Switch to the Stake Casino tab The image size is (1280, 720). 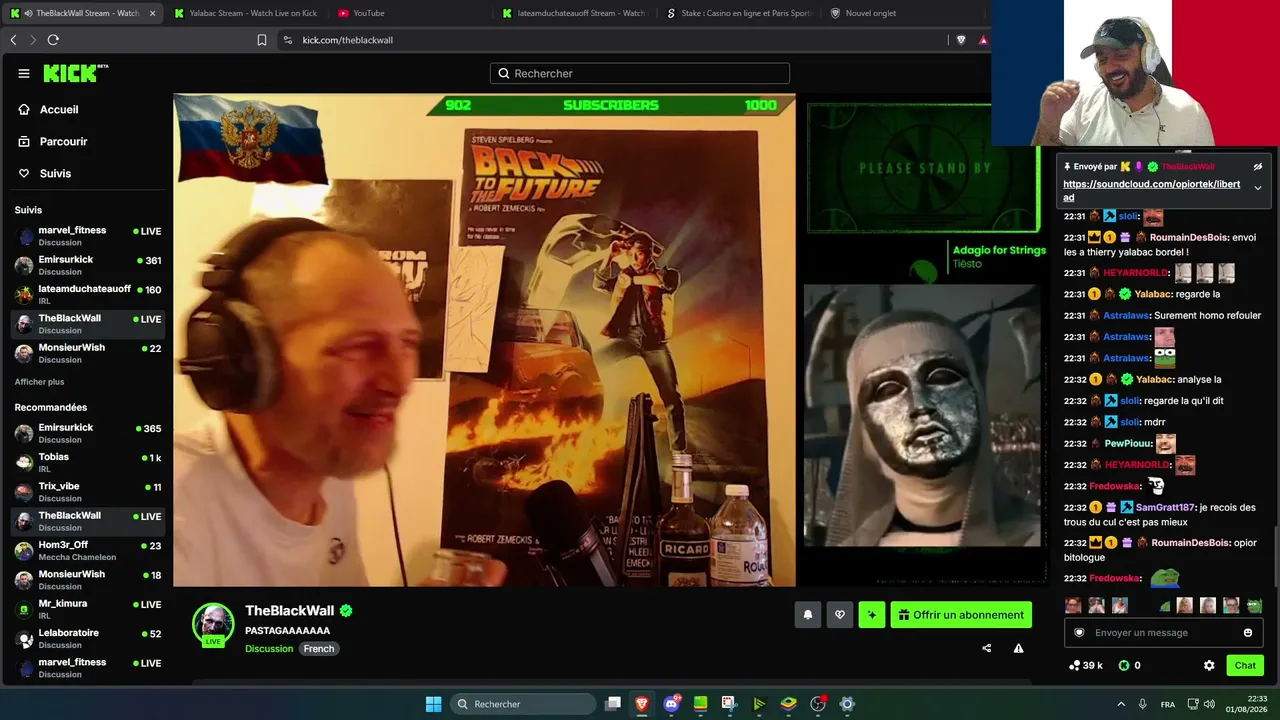click(x=738, y=13)
